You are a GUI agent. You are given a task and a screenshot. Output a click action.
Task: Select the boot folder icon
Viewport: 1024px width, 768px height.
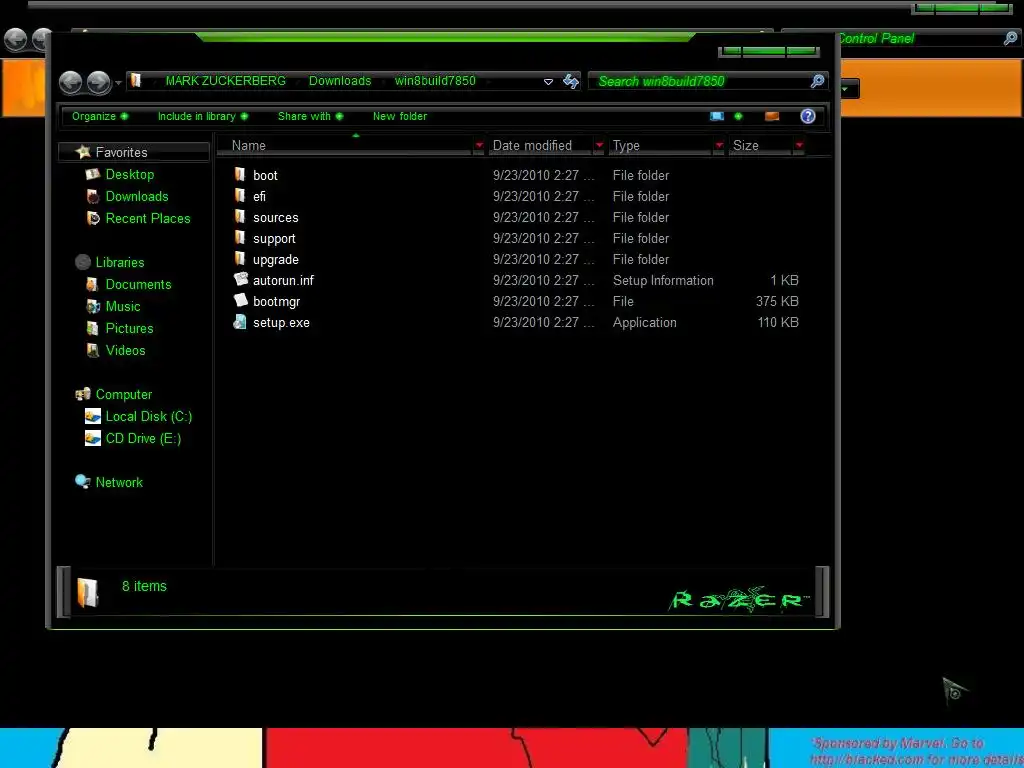(240, 174)
